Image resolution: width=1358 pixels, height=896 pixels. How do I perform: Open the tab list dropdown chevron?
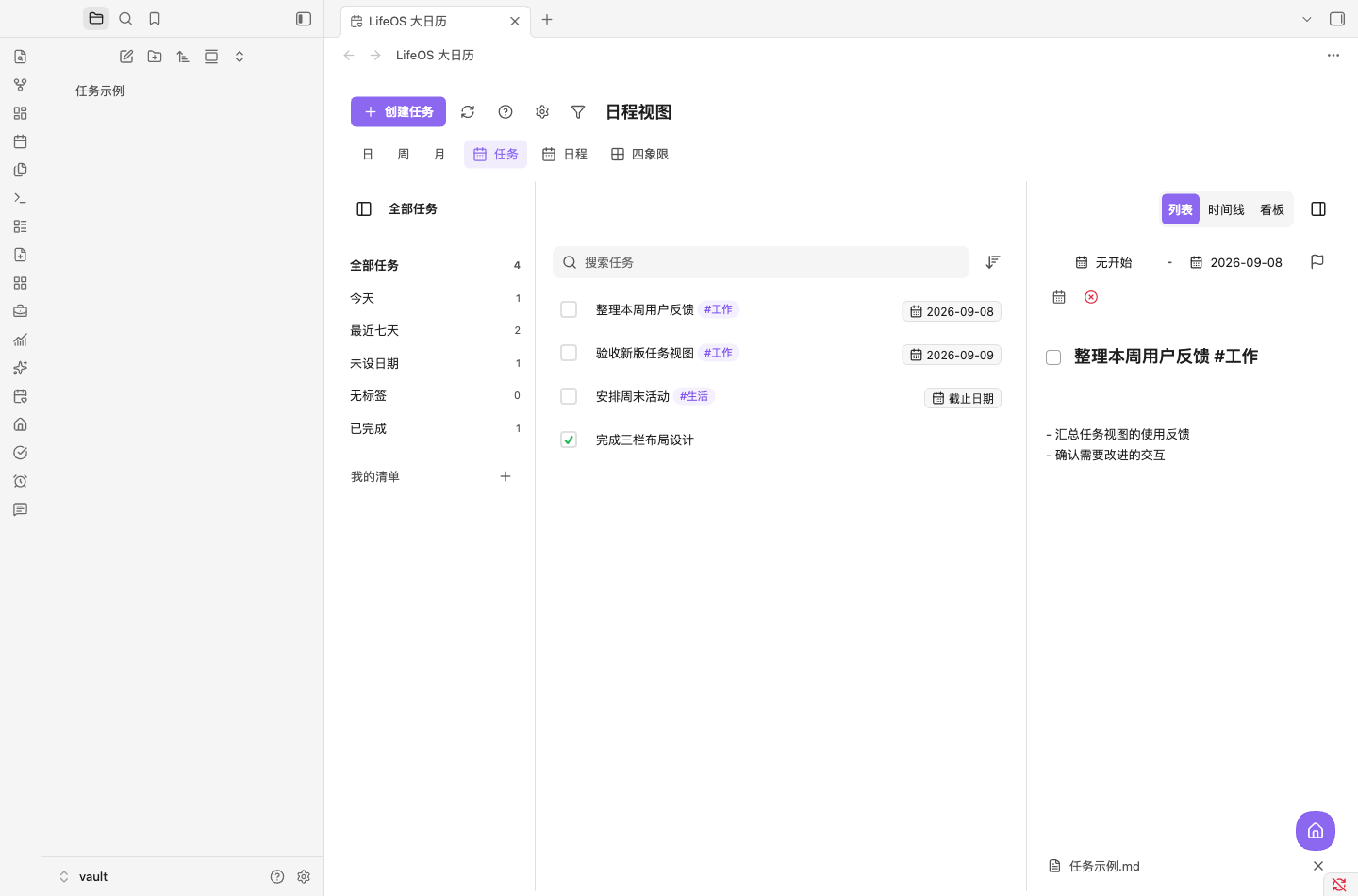click(1307, 19)
